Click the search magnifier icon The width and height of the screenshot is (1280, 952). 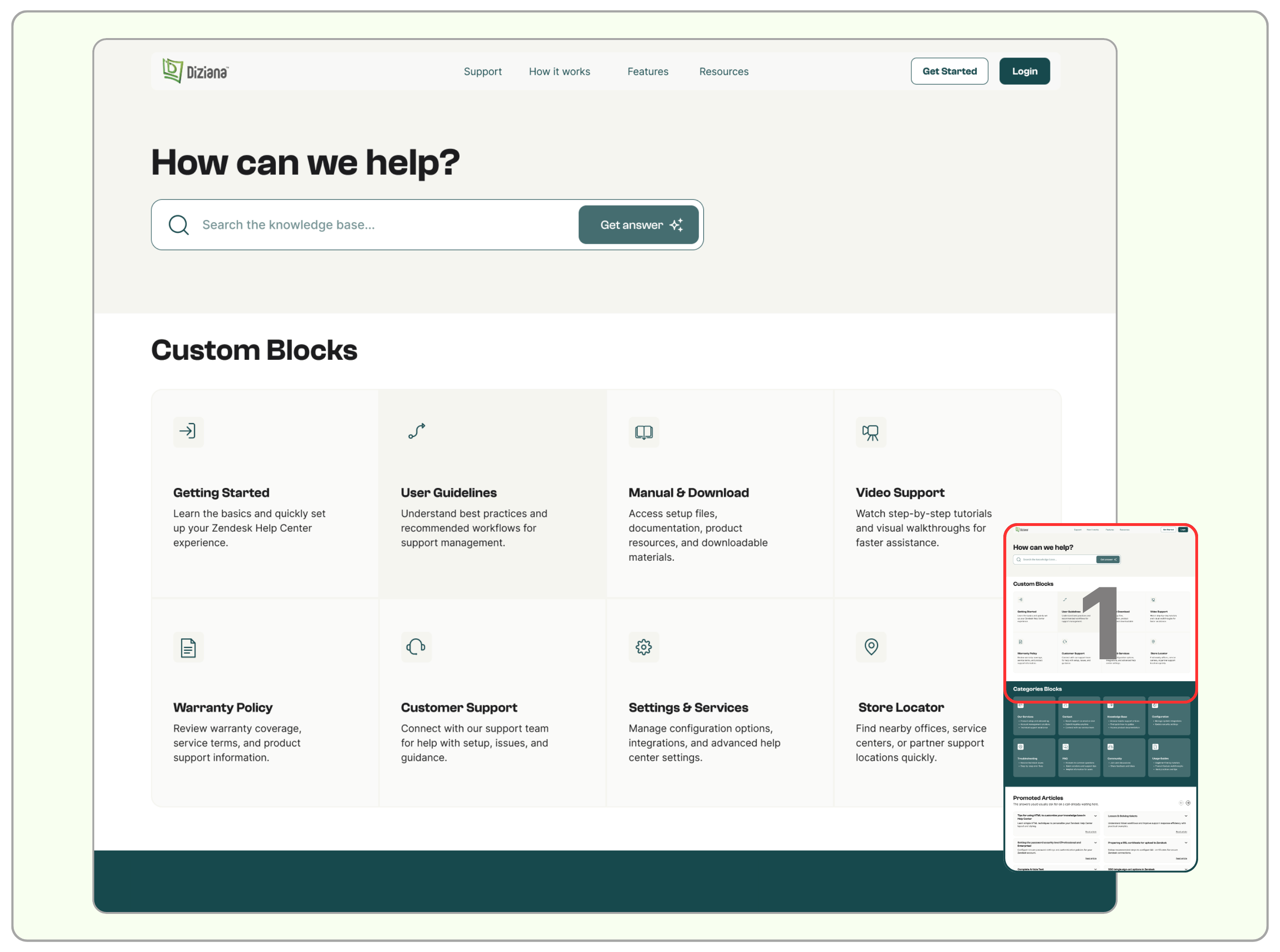pyautogui.click(x=179, y=225)
